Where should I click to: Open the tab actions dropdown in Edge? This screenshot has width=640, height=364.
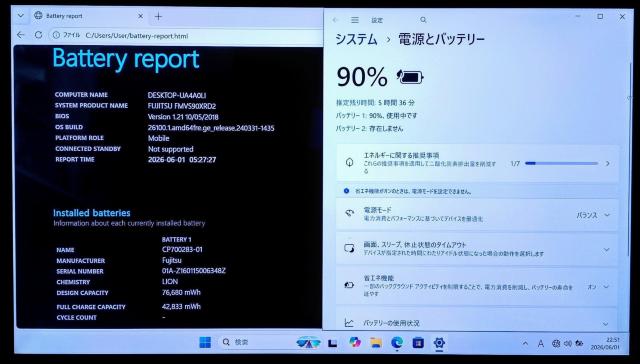(x=20, y=16)
